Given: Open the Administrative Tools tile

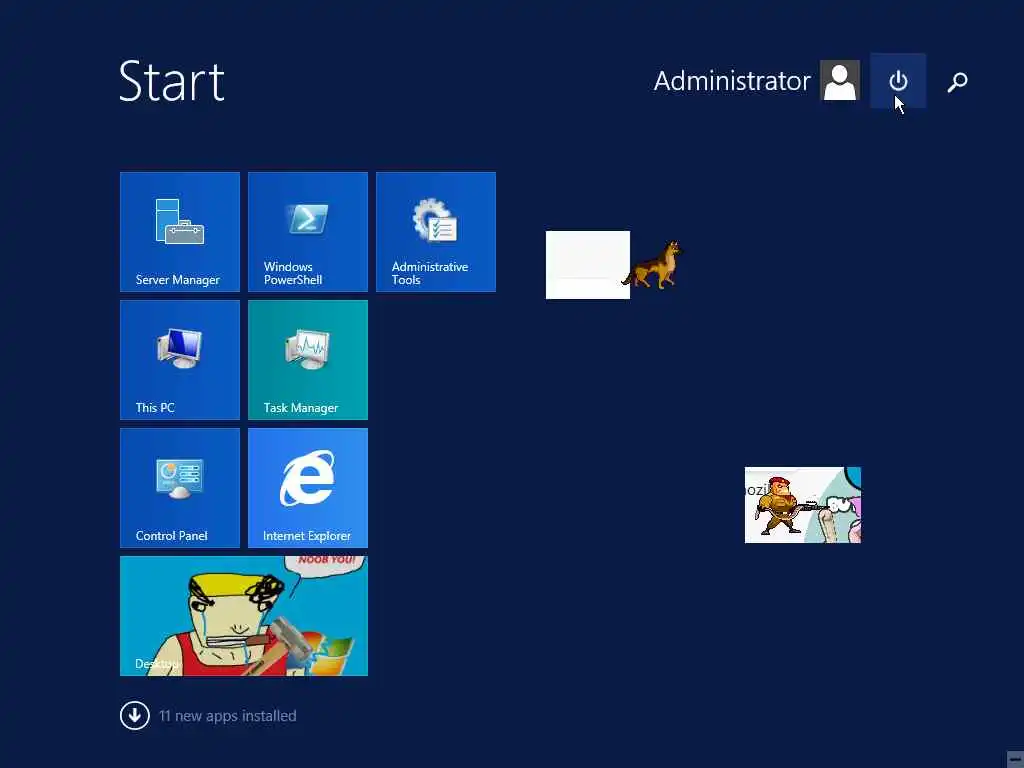Looking at the screenshot, I should click(436, 232).
